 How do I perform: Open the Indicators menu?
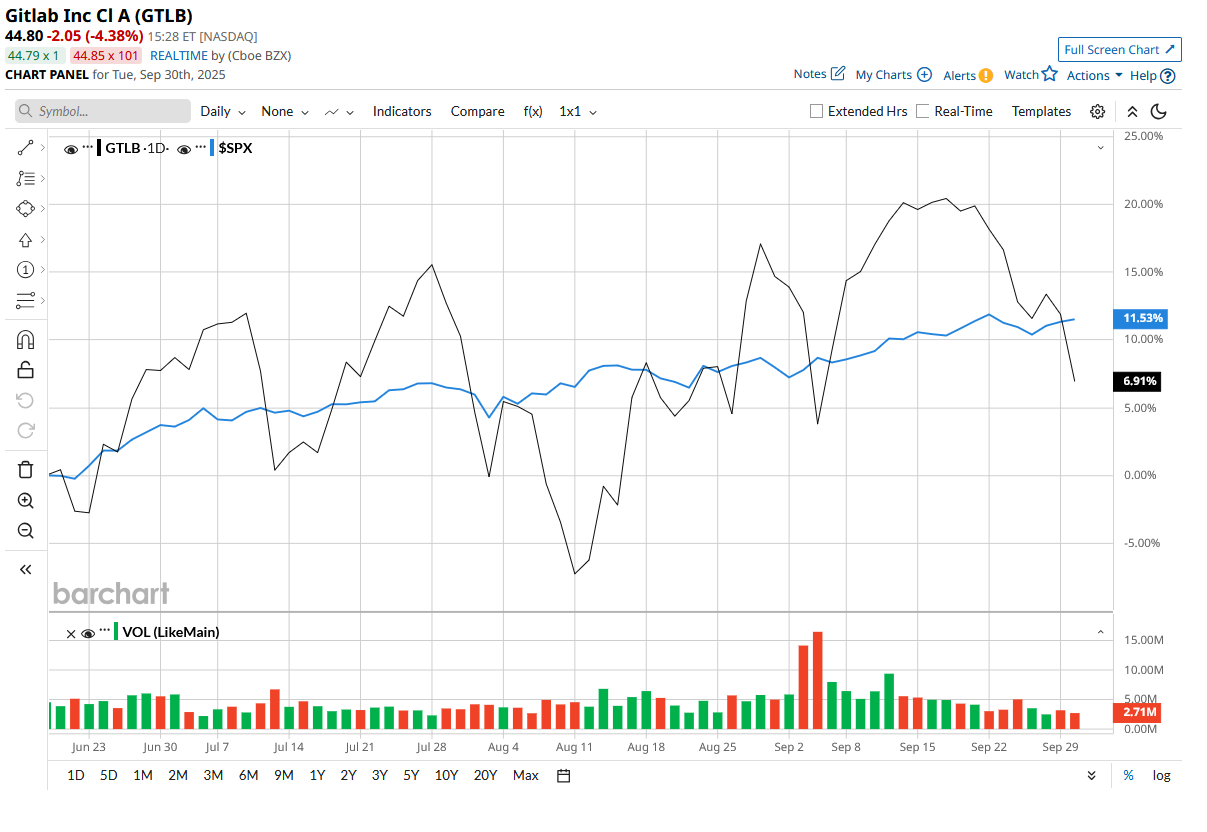[402, 111]
